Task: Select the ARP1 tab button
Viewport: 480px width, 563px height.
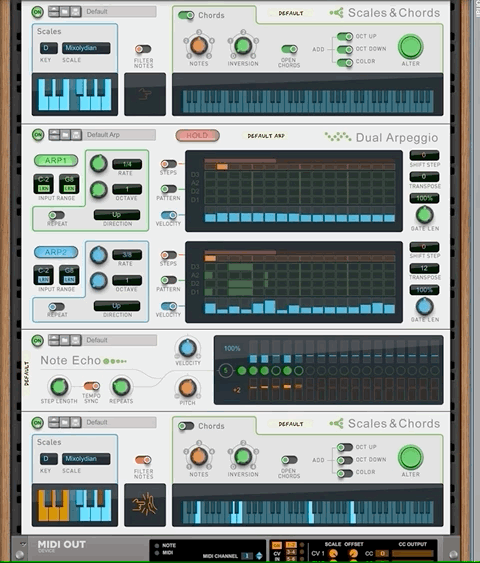Action: click(56, 160)
